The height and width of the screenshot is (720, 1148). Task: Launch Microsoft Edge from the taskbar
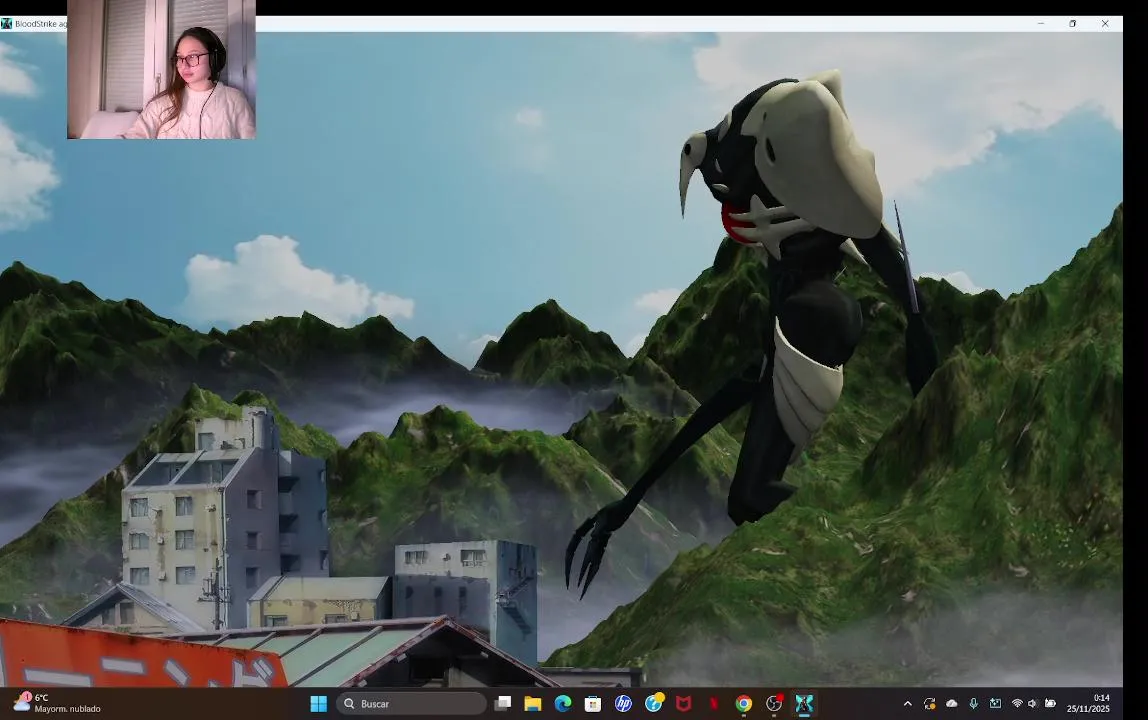563,704
